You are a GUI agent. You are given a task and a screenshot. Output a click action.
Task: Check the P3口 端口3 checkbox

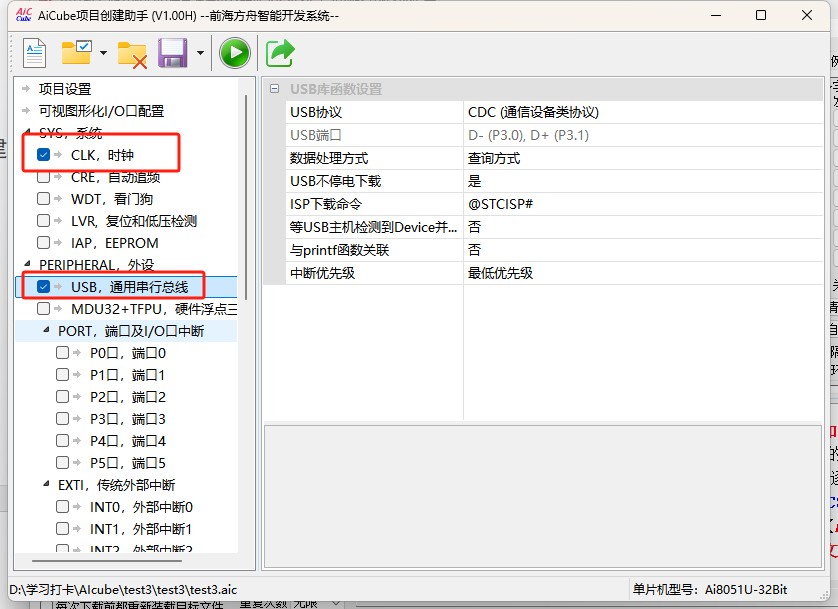63,418
